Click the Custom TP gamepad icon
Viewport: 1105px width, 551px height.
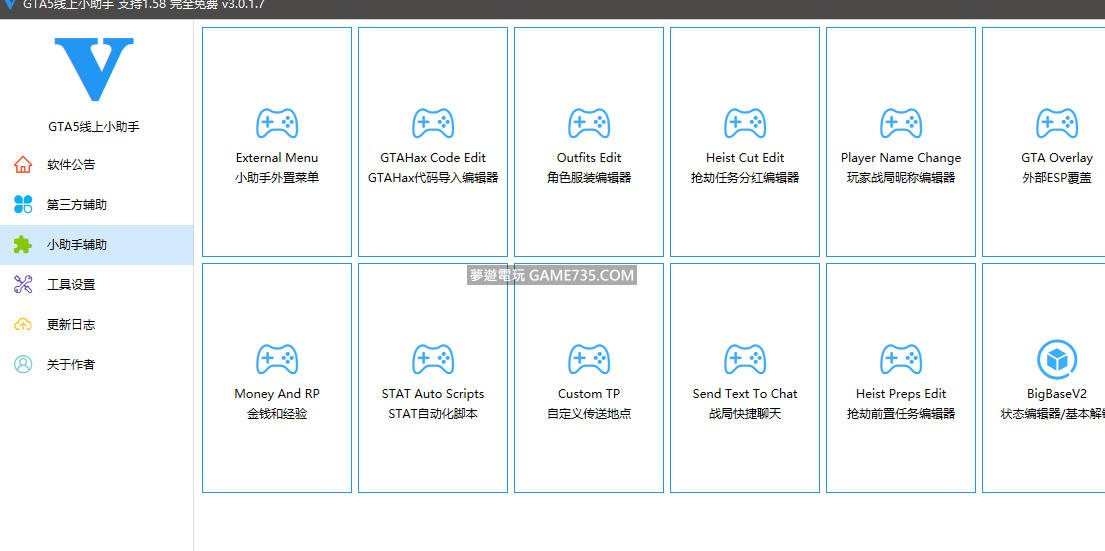pyautogui.click(x=588, y=359)
